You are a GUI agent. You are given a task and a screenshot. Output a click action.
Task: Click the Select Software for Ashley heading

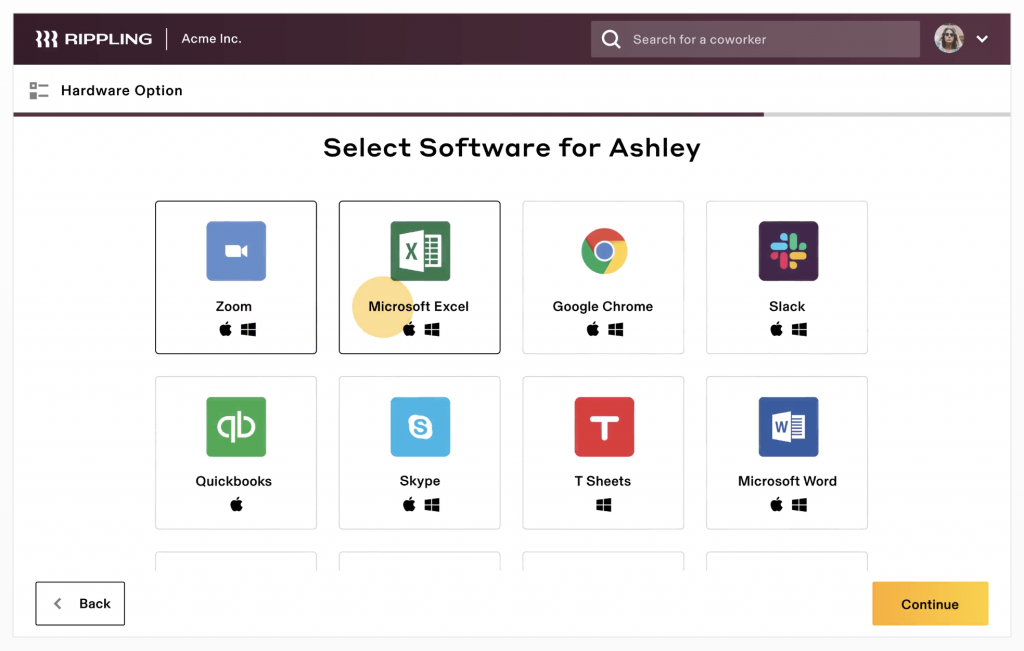512,148
